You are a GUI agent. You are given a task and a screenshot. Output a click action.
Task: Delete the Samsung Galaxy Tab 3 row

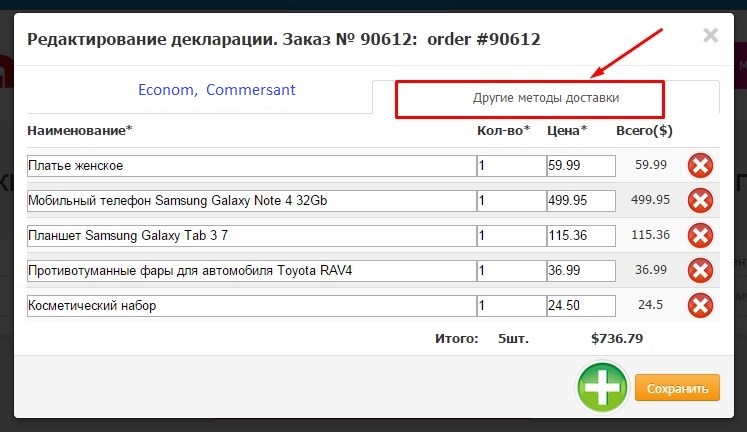pyautogui.click(x=700, y=235)
